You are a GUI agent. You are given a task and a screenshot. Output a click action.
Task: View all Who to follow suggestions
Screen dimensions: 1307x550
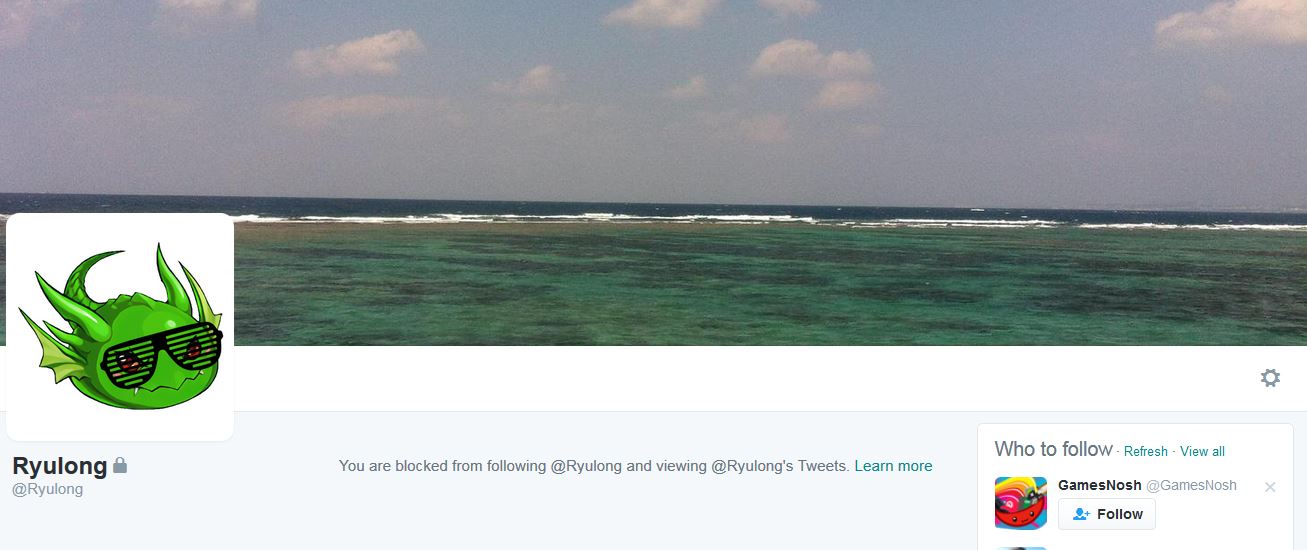tap(1202, 452)
